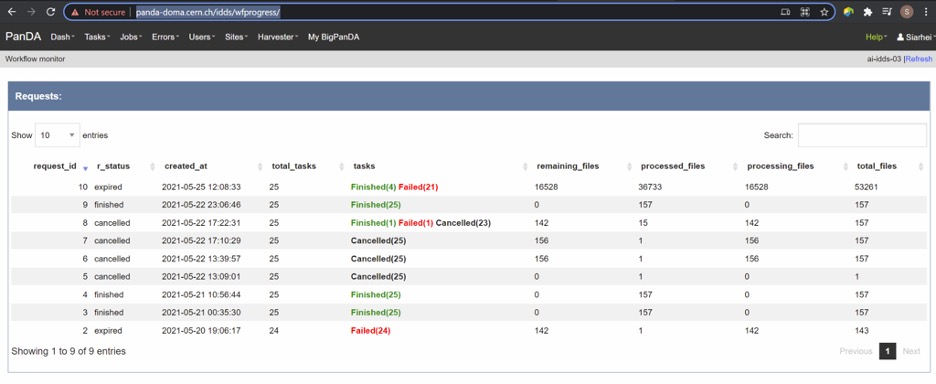Reload the page with the refresh icon
The image size is (936, 384).
click(51, 12)
